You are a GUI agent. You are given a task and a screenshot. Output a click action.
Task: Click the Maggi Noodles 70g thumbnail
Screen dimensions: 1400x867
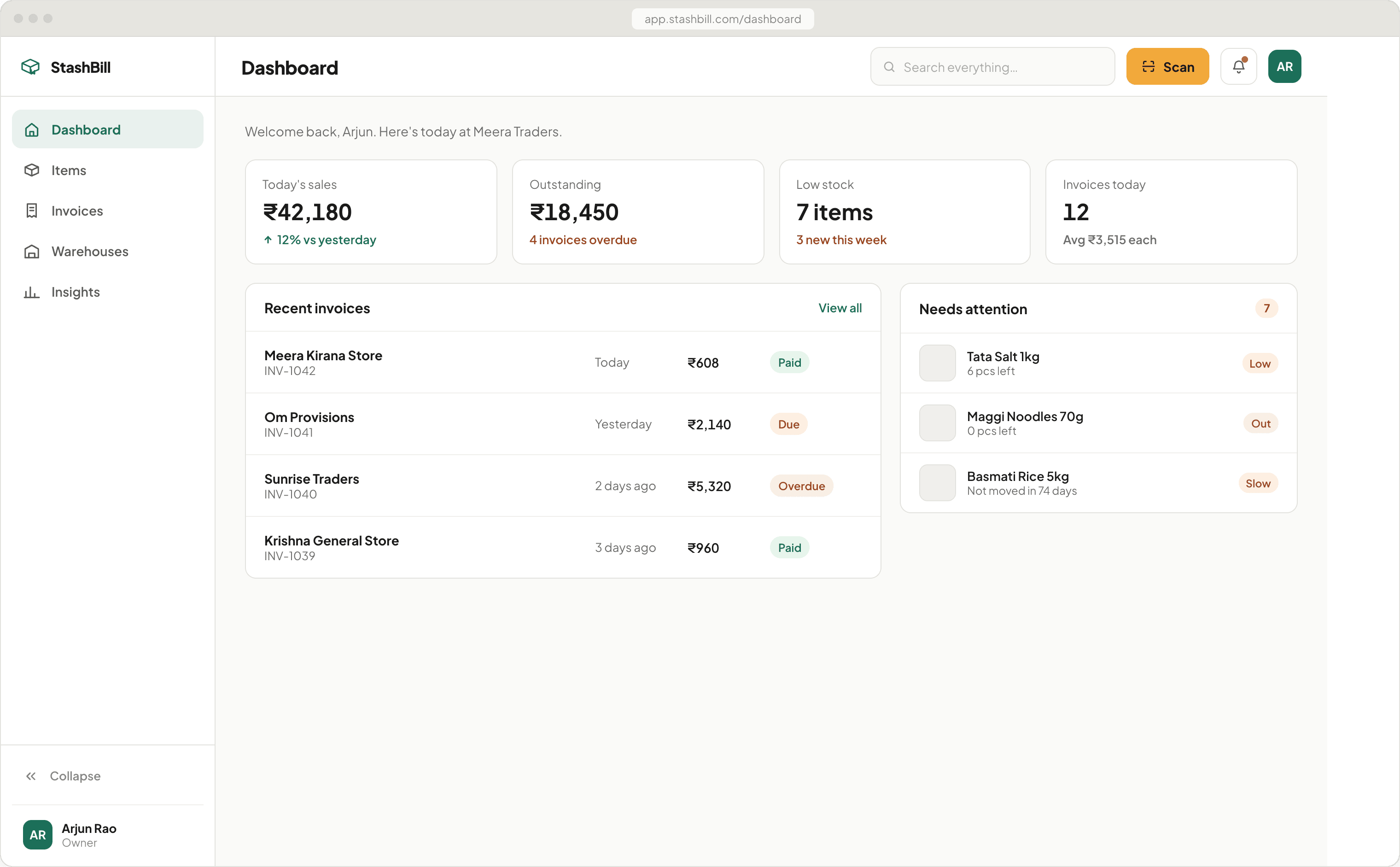tap(937, 423)
